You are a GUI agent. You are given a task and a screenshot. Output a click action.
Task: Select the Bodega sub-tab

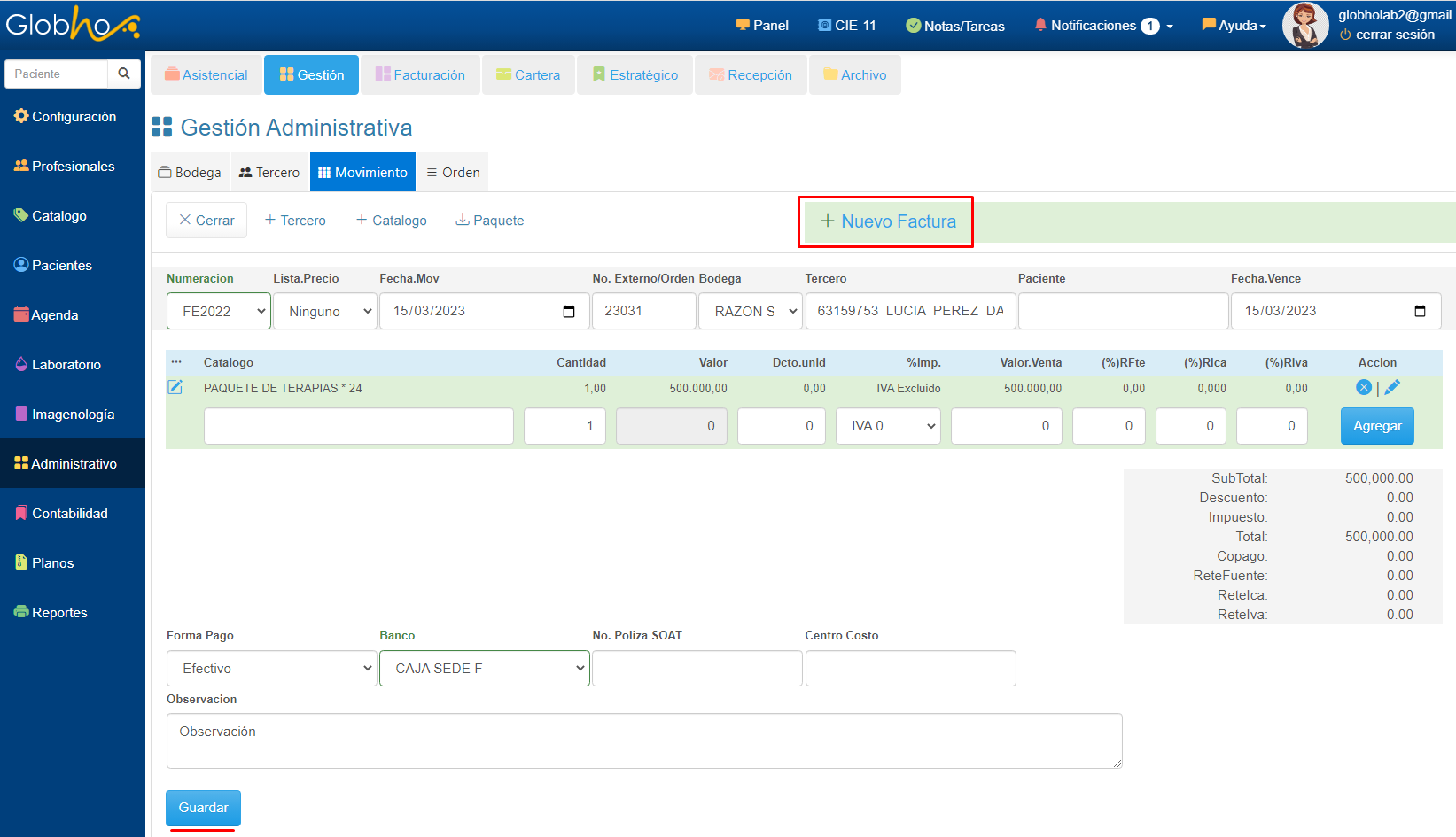(190, 173)
